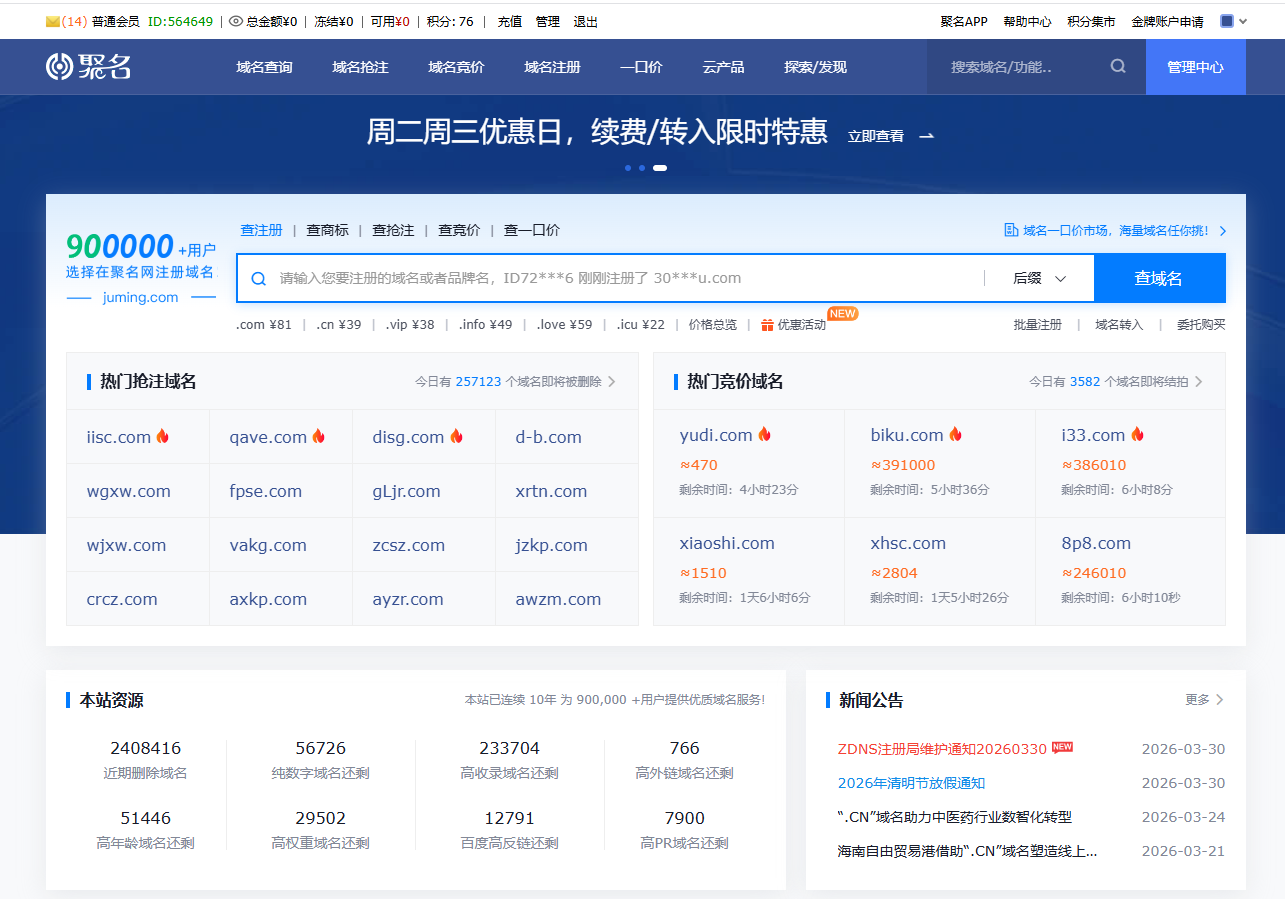Image resolution: width=1285 pixels, height=899 pixels.
Task: Click the NEW badge on ZDNS notice
Action: click(1062, 747)
